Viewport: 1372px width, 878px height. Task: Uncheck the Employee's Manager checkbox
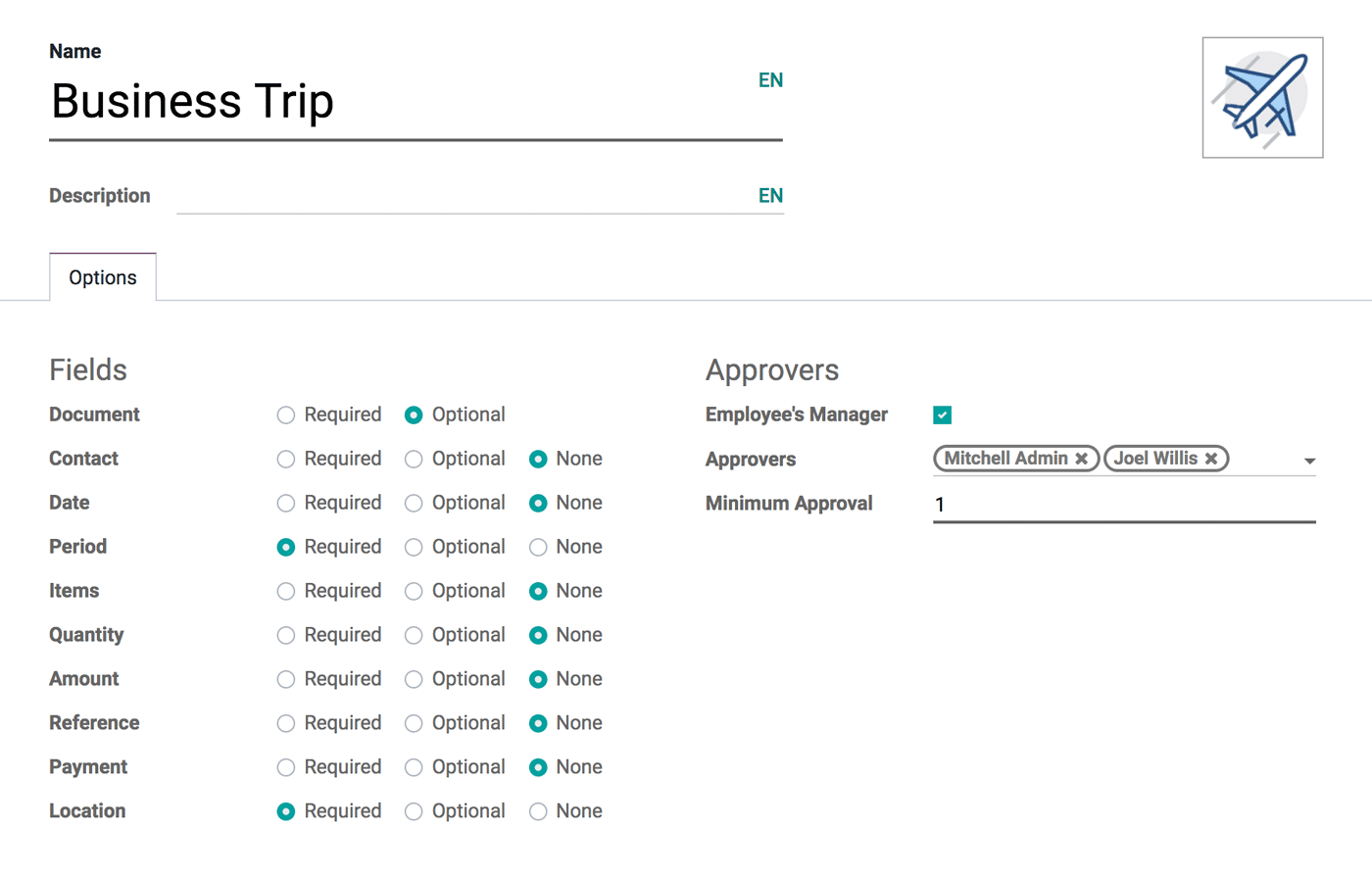941,415
